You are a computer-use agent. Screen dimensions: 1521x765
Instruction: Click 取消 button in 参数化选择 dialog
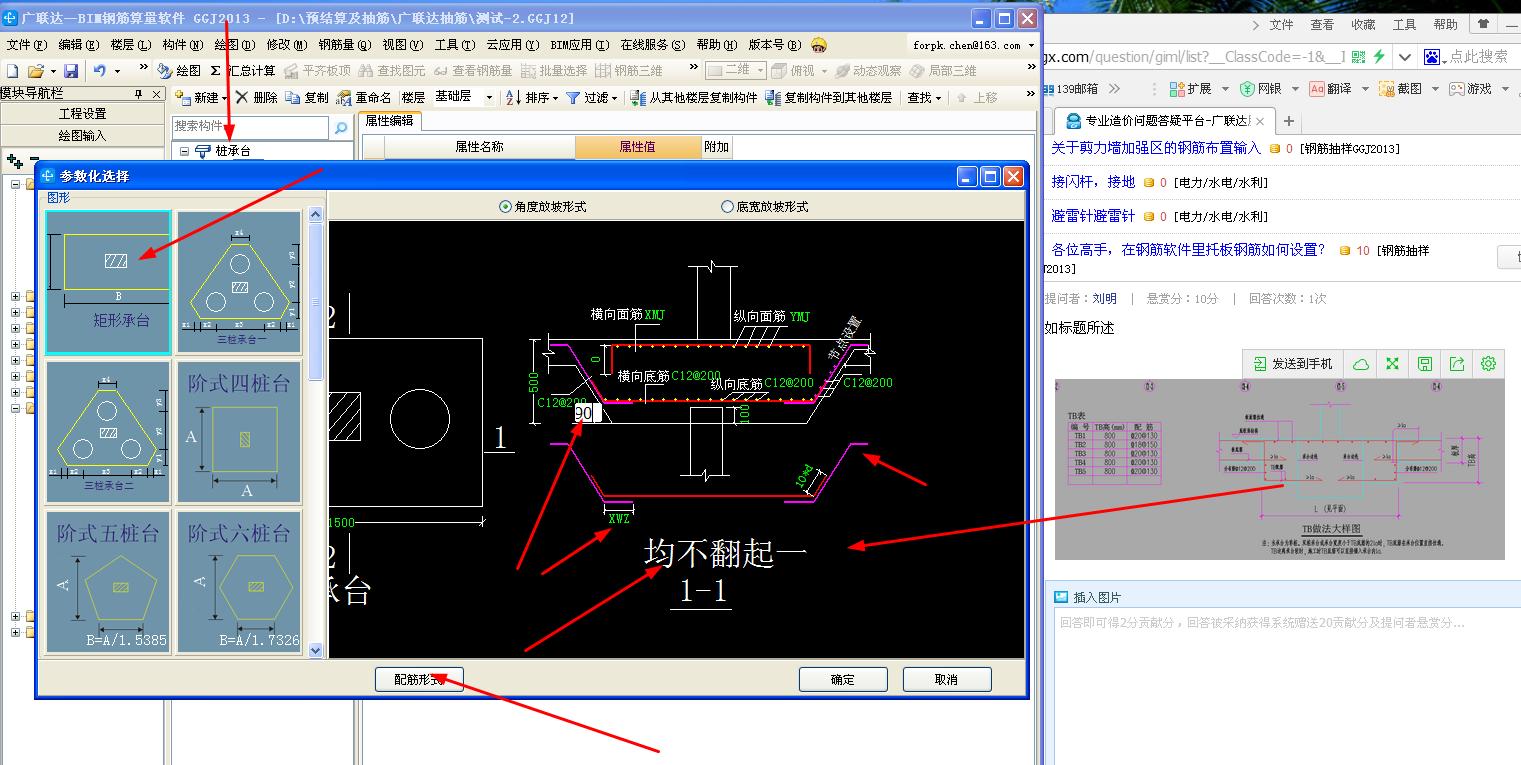coord(947,680)
